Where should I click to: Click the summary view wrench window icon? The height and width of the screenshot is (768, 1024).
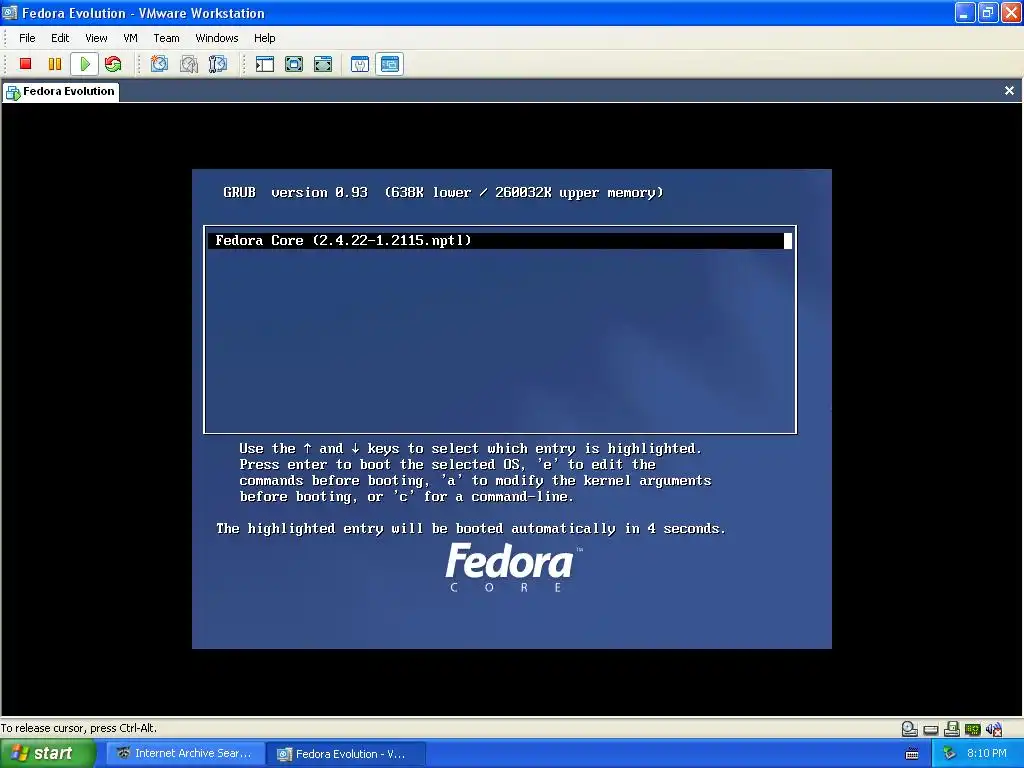pyautogui.click(x=360, y=64)
